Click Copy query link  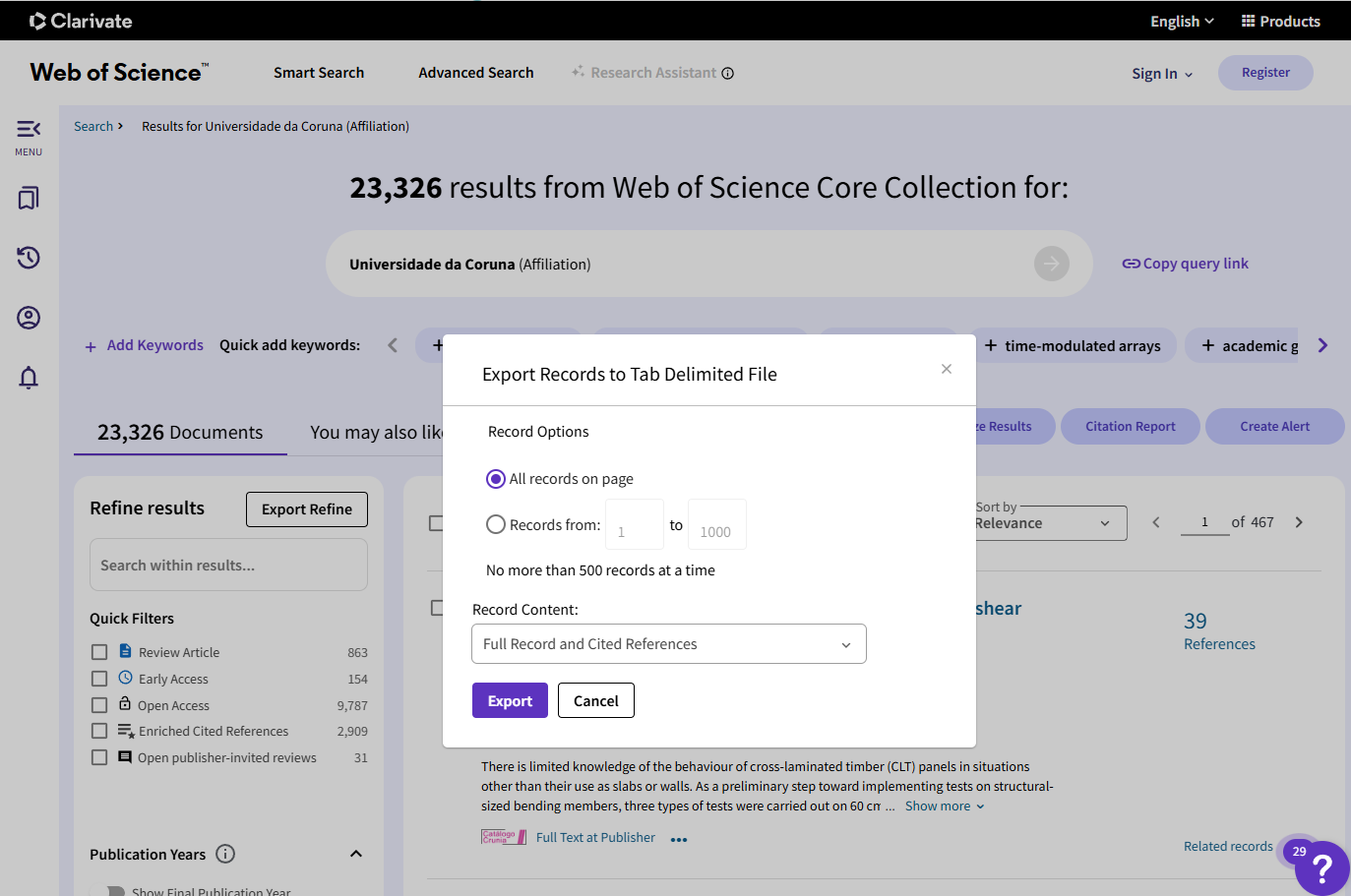[1186, 264]
